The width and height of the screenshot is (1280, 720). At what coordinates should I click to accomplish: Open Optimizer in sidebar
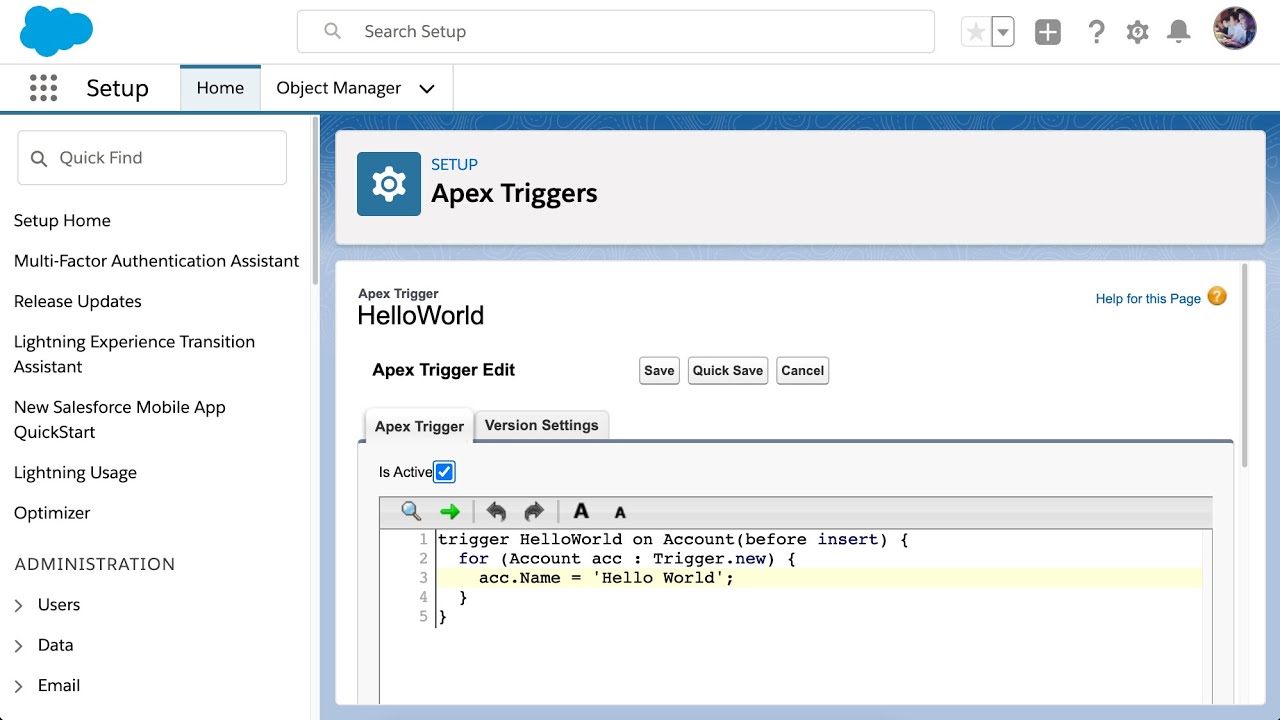click(52, 513)
